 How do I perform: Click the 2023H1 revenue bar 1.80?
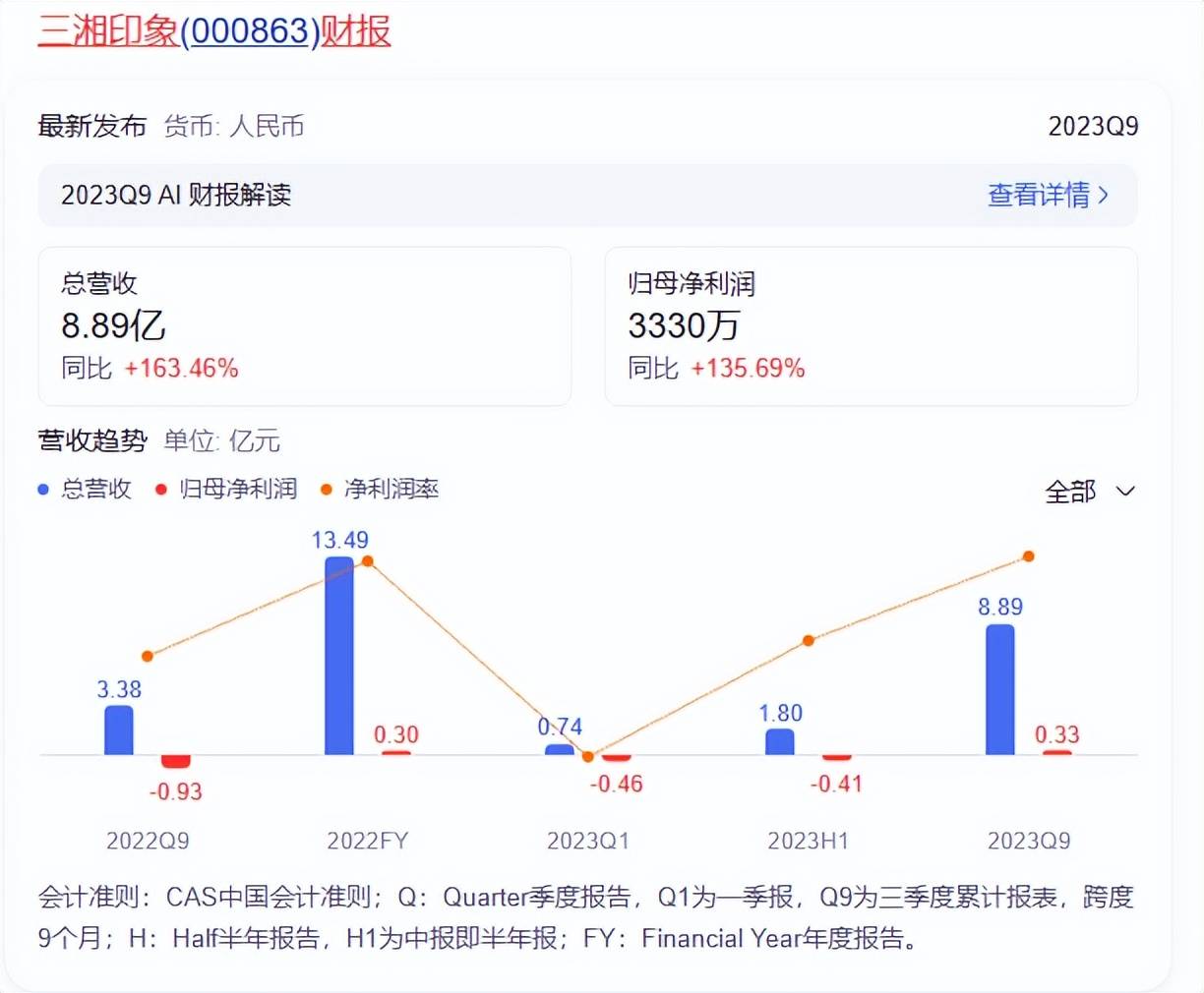(x=780, y=741)
